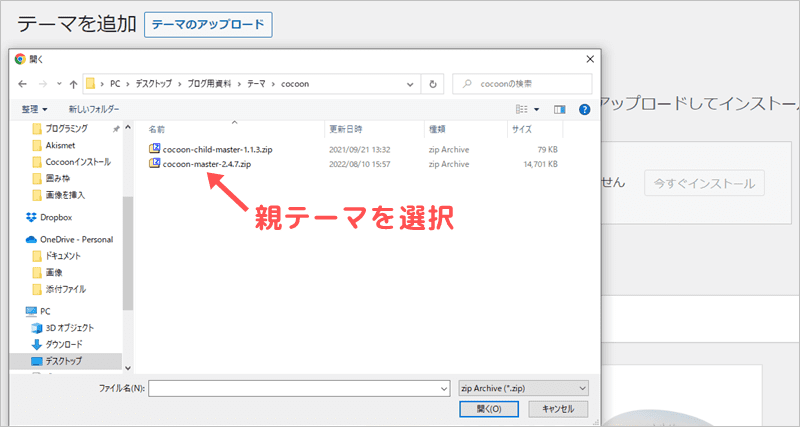Click the refresh button beside address bar

pyautogui.click(x=432, y=84)
